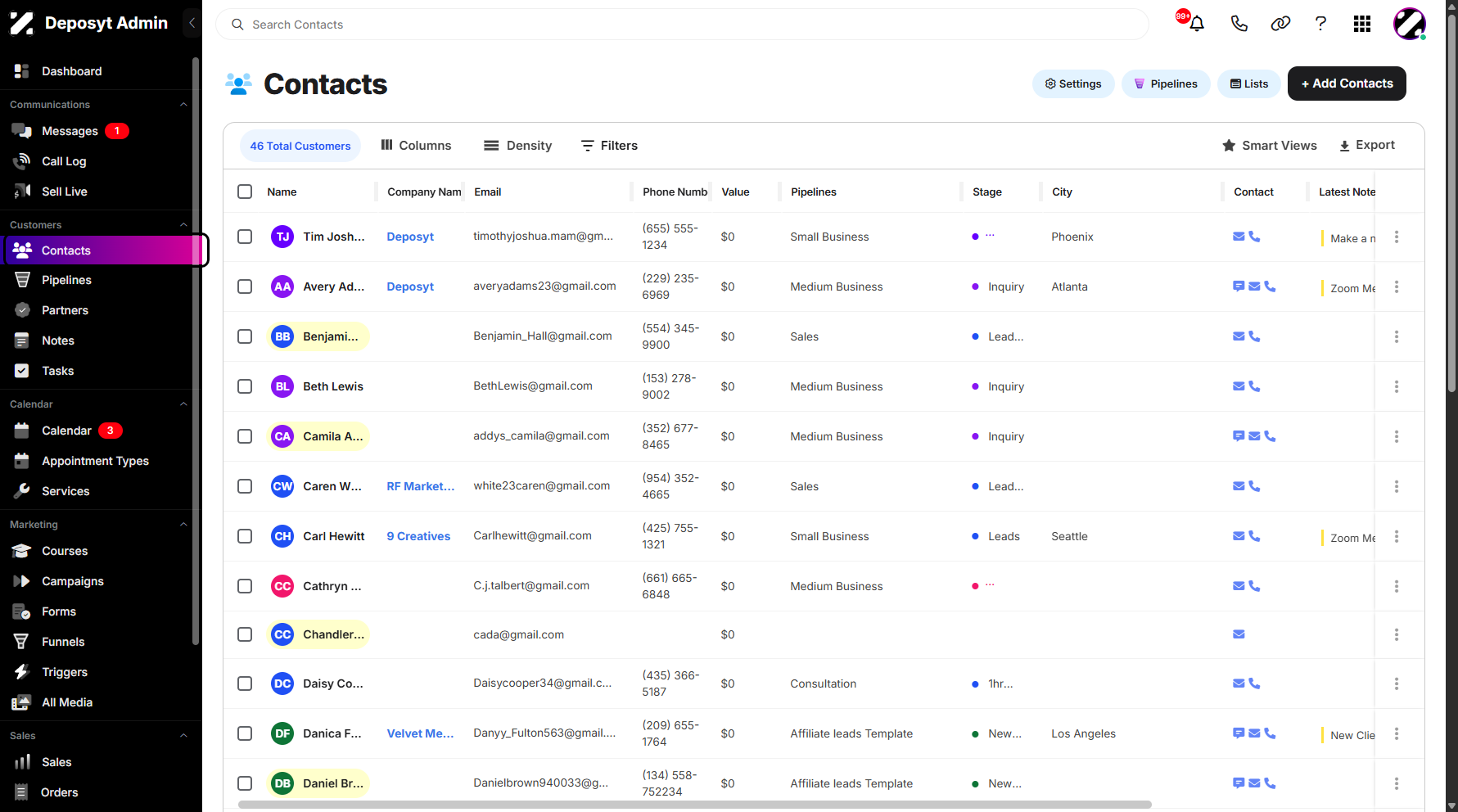
Task: Open the Smart Views dropdown
Action: coord(1269,146)
